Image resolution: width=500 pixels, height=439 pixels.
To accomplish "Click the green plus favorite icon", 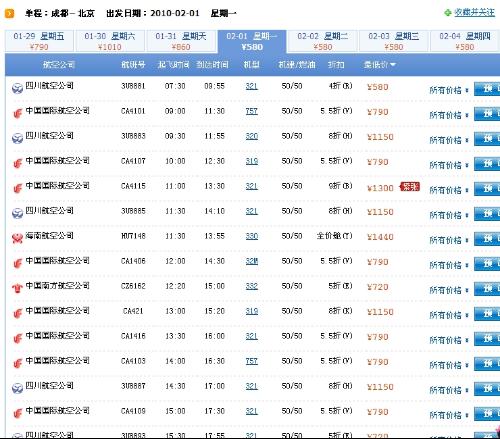I will [448, 13].
